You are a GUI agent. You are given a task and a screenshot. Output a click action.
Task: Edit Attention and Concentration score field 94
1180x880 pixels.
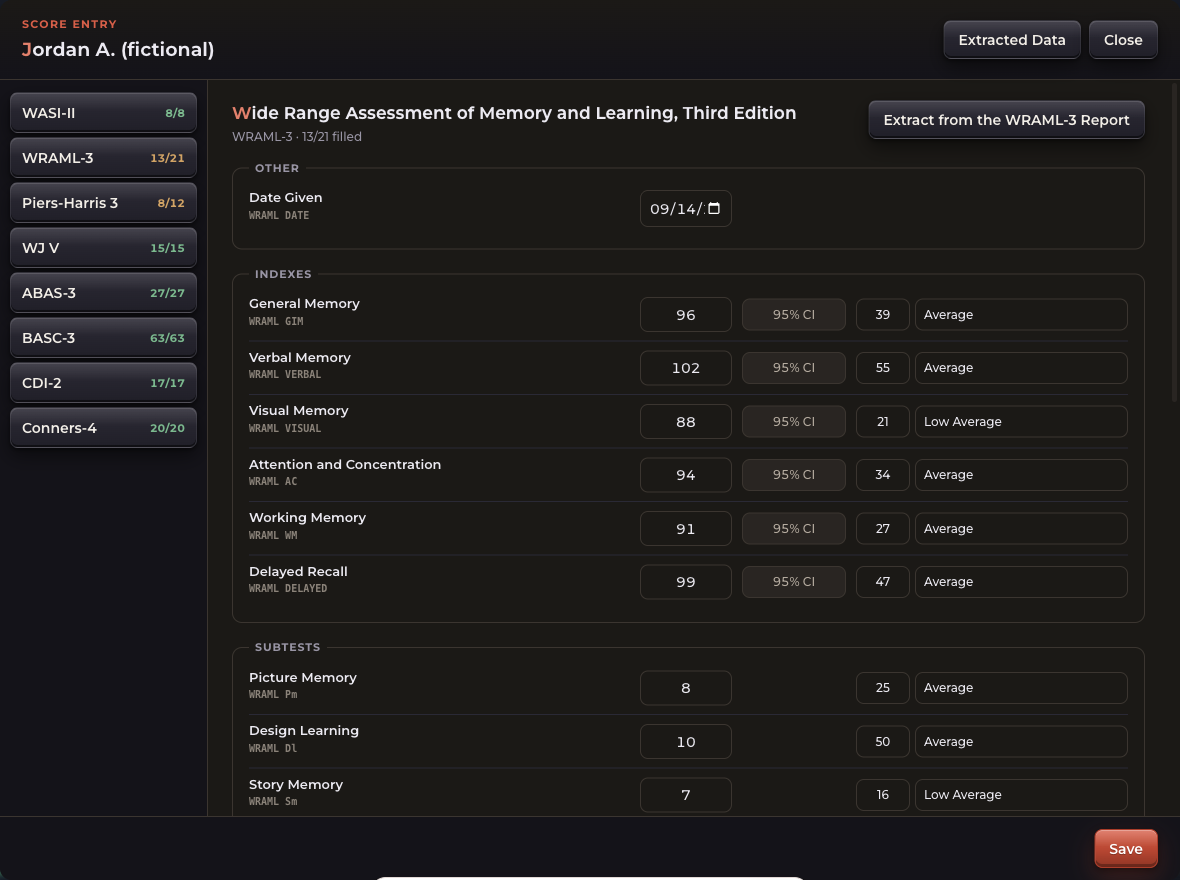coord(686,475)
